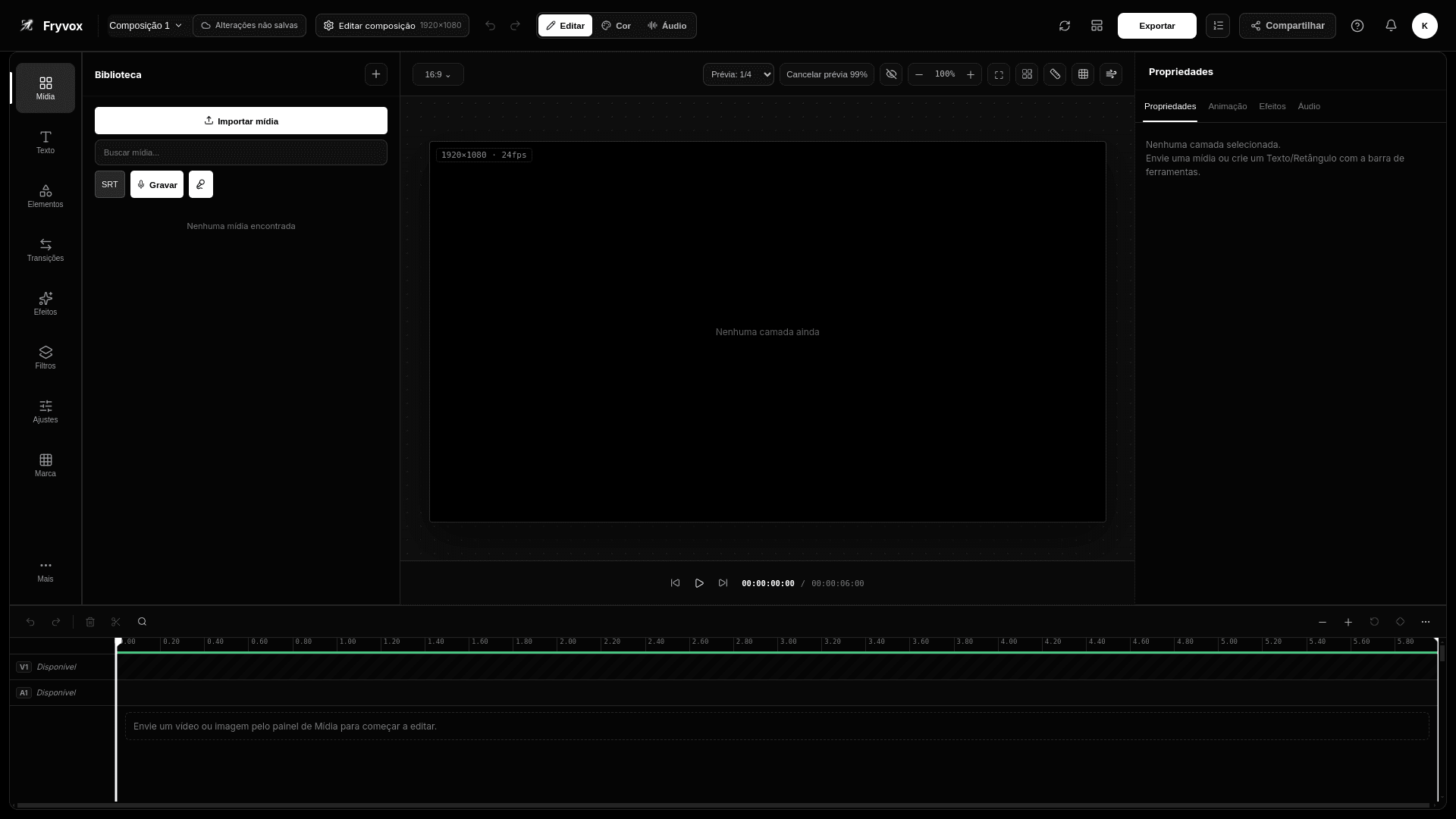Open the Ajustes panel
Screen dimensions: 1456x819
45,411
